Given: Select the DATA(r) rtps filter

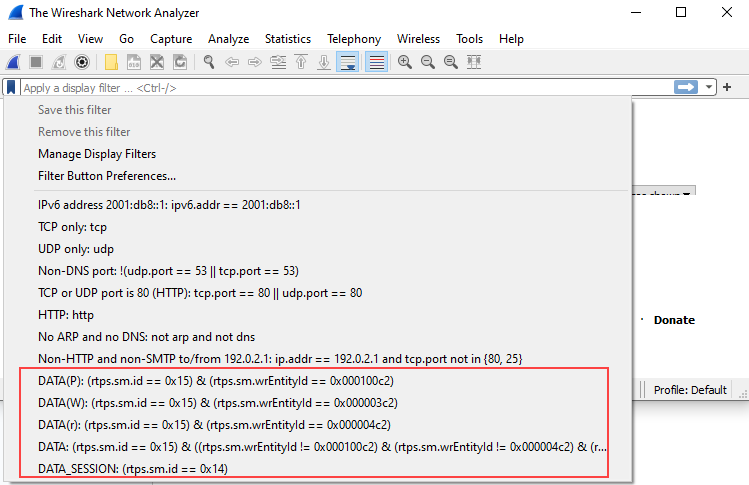Looking at the screenshot, I should pyautogui.click(x=214, y=425).
